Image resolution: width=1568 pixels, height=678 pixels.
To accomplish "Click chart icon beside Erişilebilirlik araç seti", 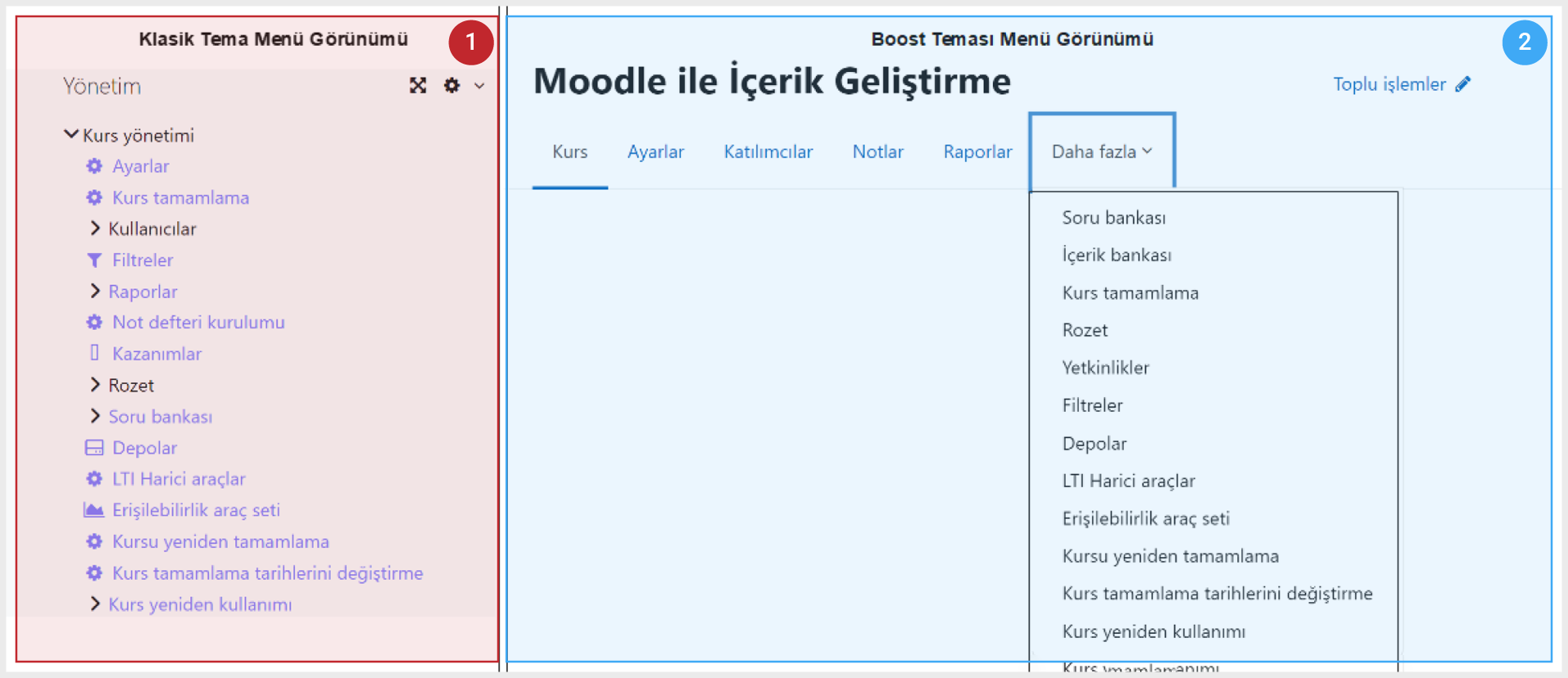I will (94, 510).
